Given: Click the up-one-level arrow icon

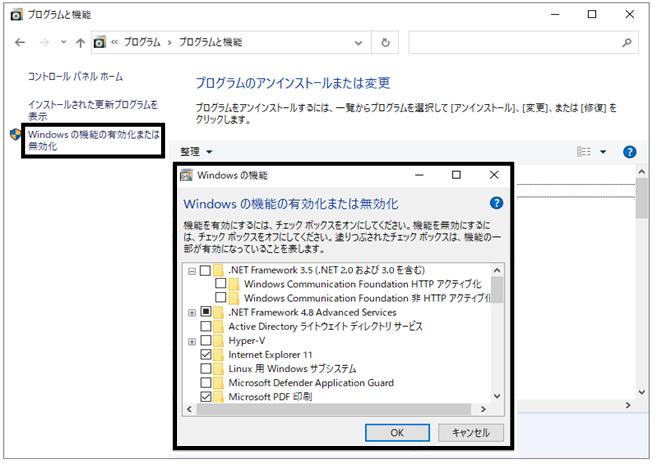Looking at the screenshot, I should (x=80, y=42).
